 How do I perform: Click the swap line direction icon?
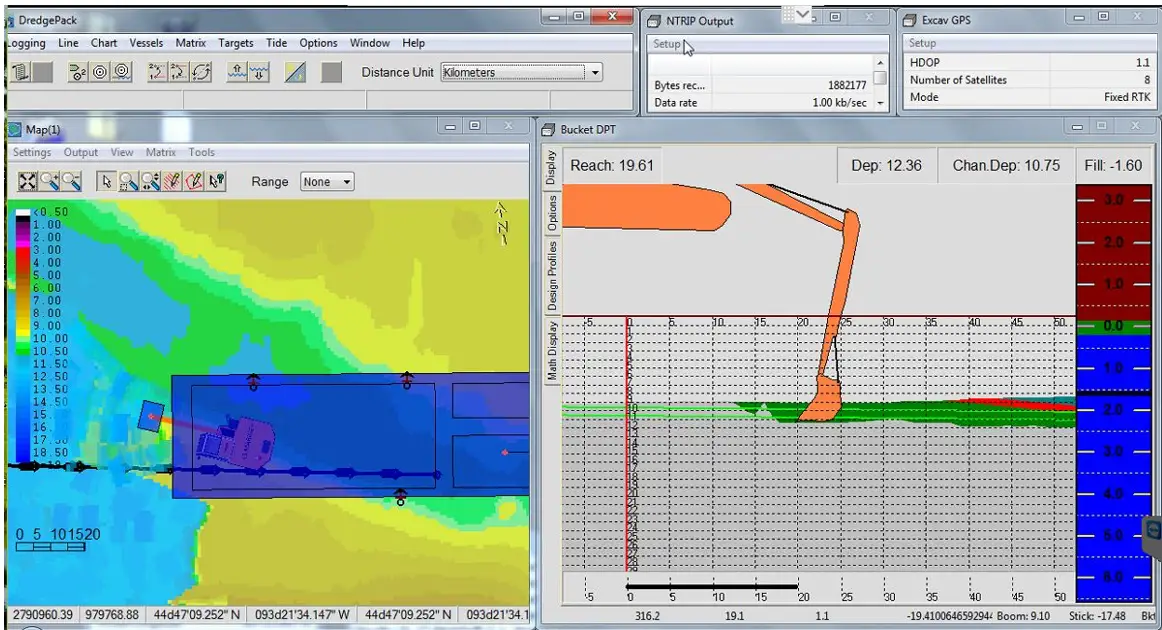click(x=201, y=72)
